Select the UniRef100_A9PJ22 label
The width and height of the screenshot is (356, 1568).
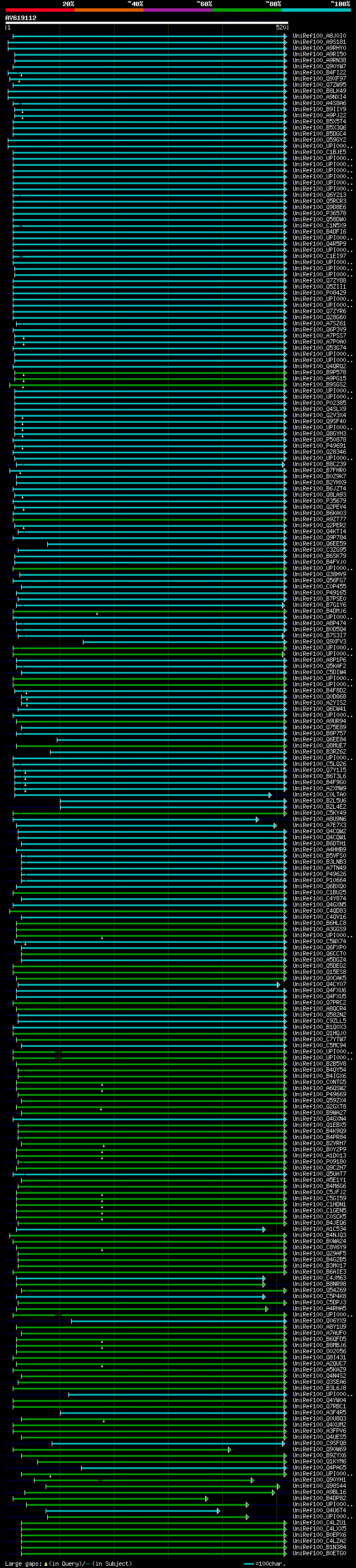click(x=319, y=116)
